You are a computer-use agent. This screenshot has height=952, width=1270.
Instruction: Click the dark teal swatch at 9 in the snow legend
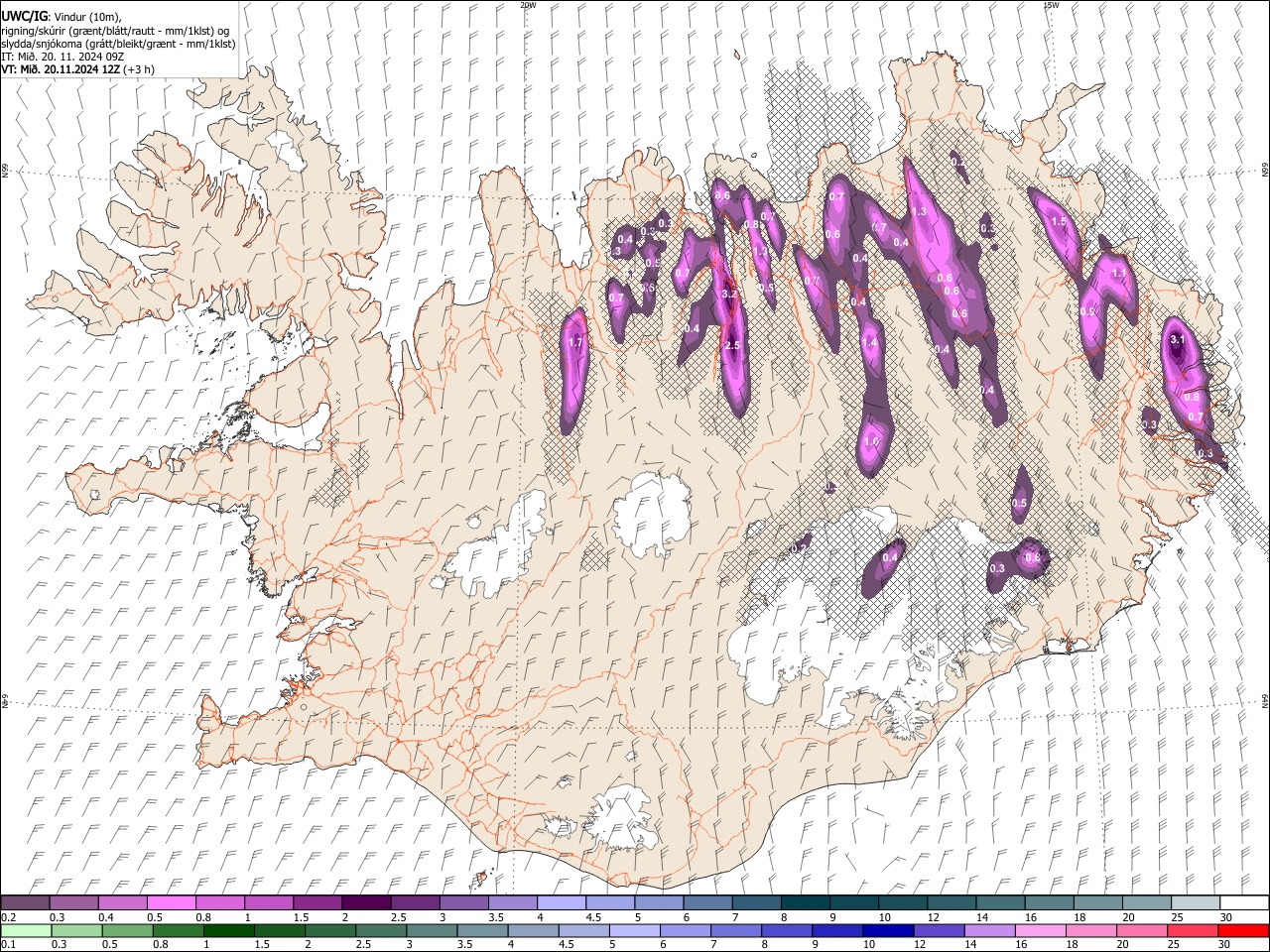pyautogui.click(x=852, y=903)
